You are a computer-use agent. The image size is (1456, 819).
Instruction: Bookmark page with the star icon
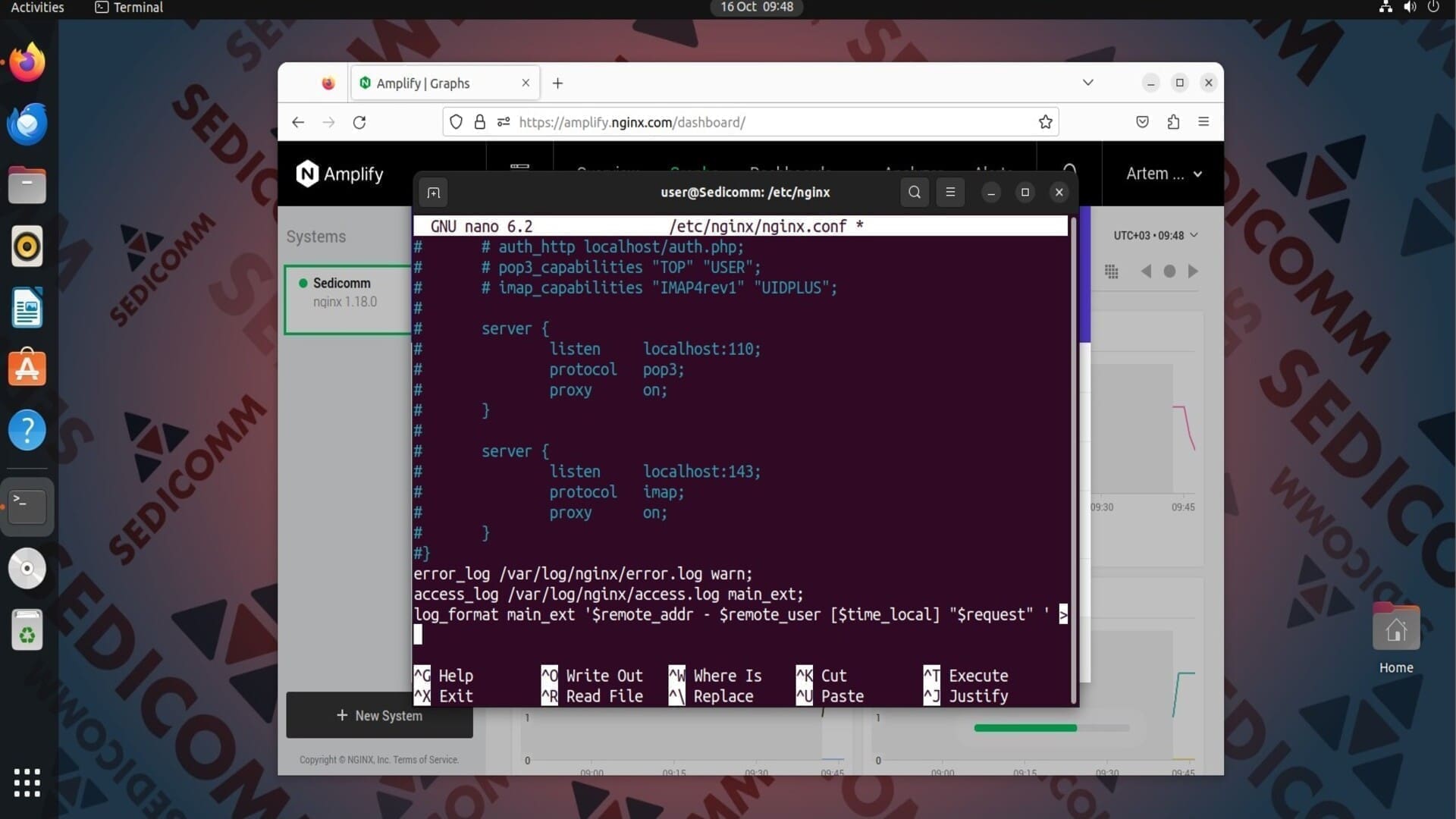point(1045,122)
